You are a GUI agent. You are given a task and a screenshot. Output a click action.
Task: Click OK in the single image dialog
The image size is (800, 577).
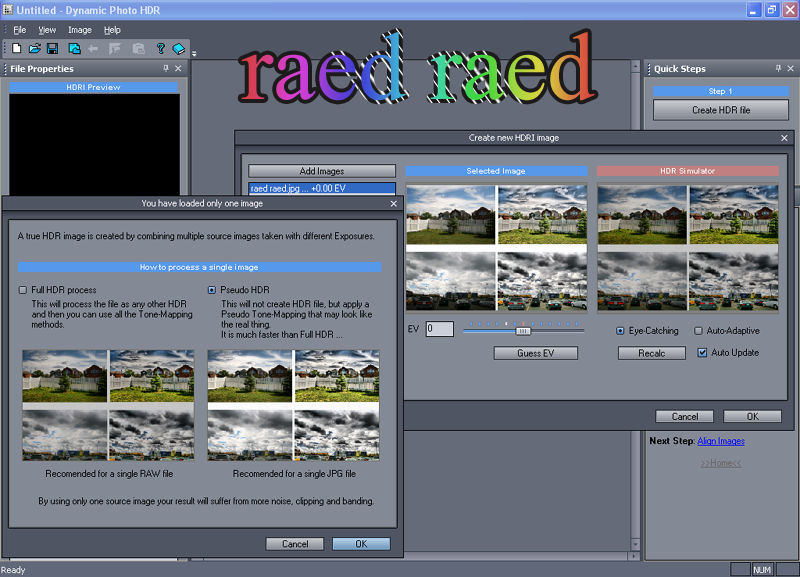361,544
